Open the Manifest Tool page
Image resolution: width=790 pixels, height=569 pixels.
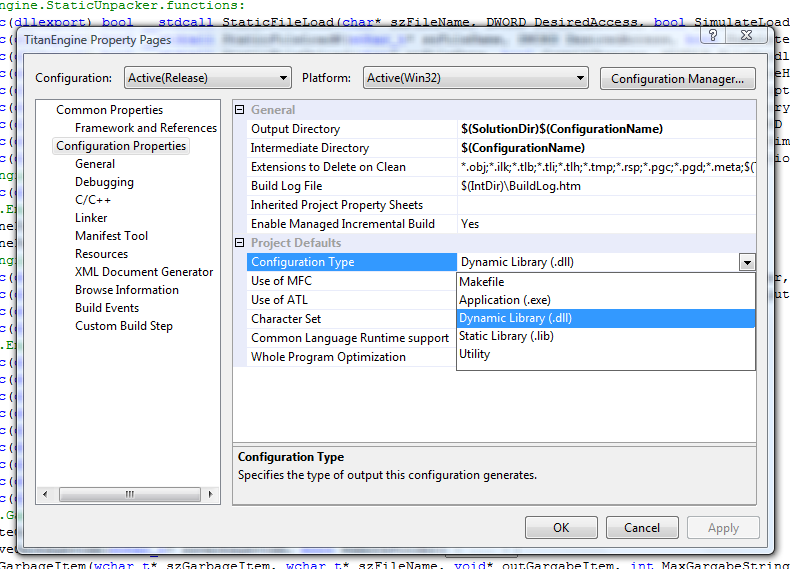coord(111,236)
